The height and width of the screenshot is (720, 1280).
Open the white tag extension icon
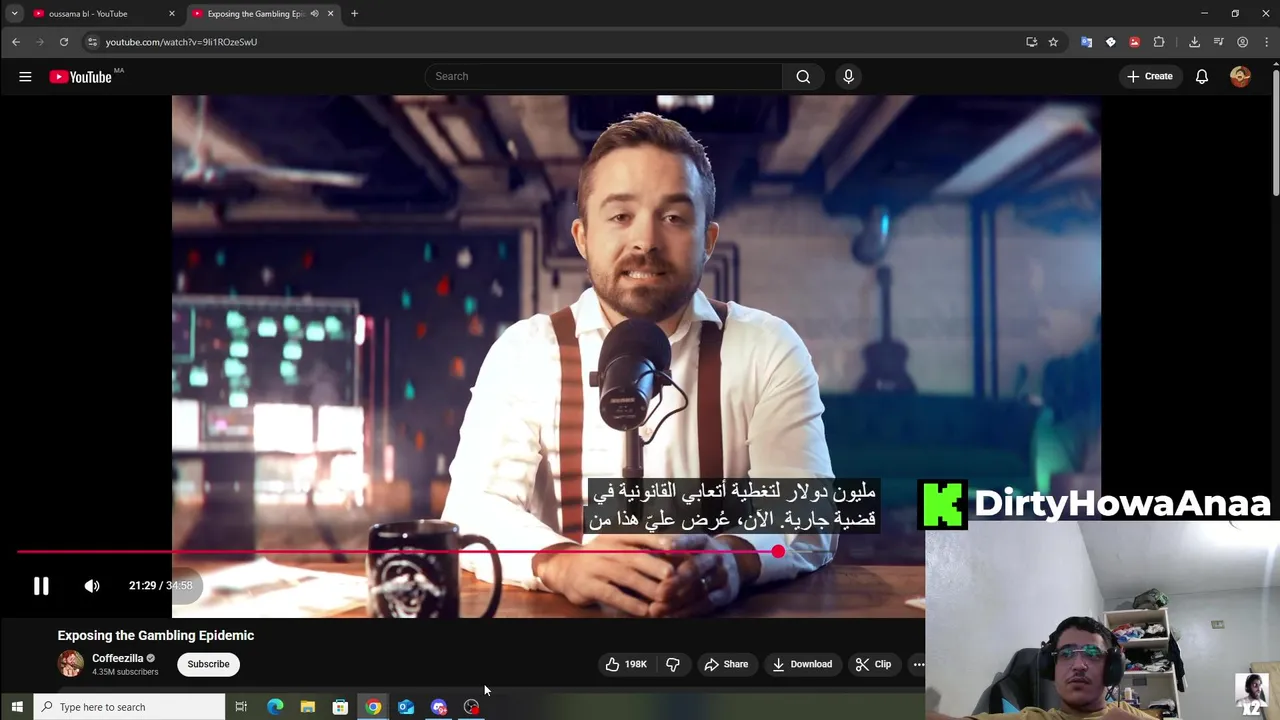click(1110, 42)
